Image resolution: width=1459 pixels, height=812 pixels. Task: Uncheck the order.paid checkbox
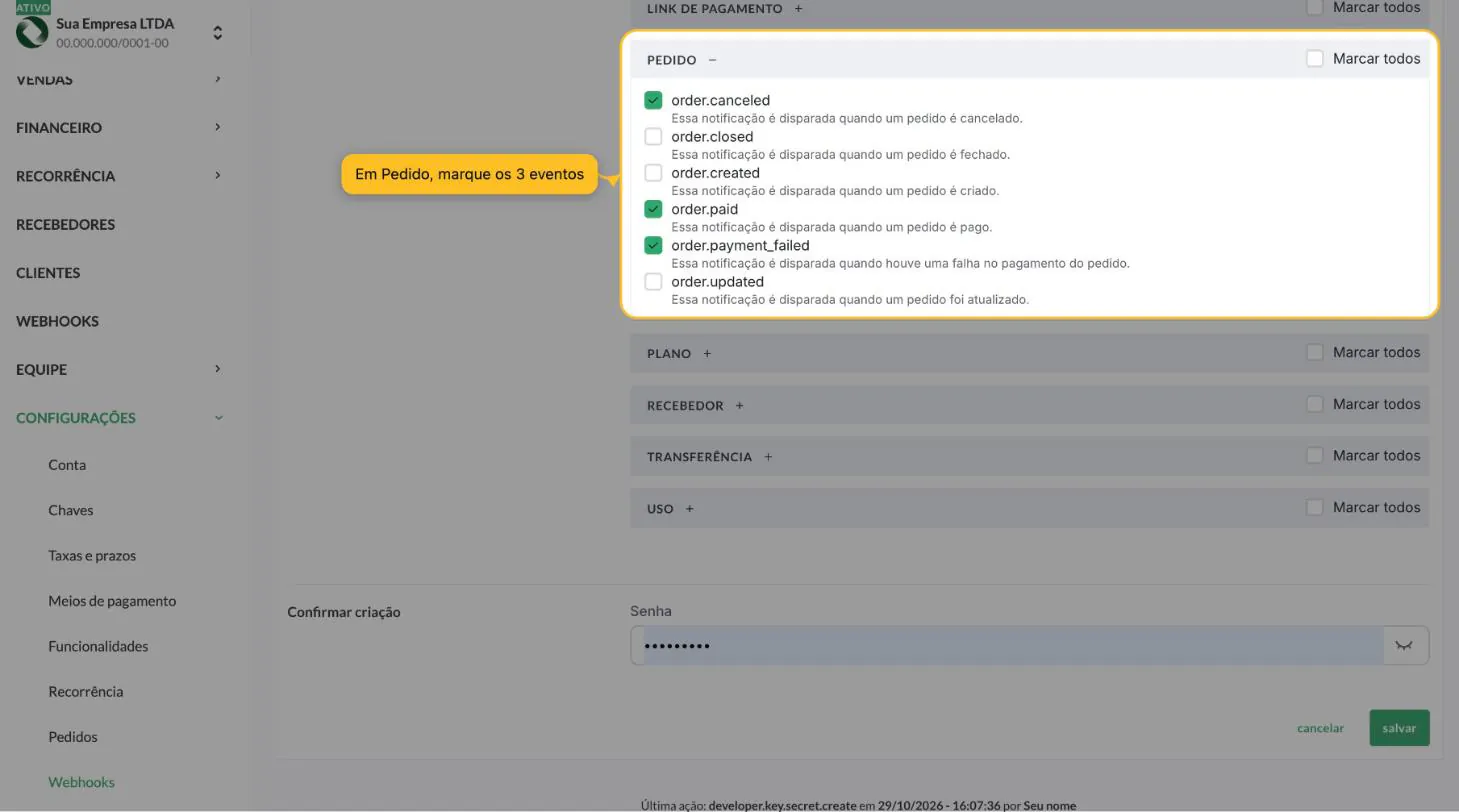pos(653,209)
